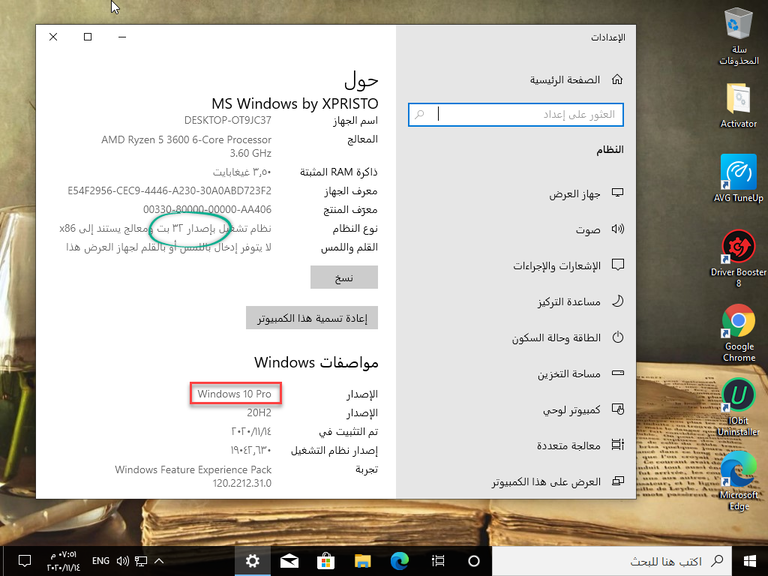The height and width of the screenshot is (576, 768).
Task: Open the Recycle Bin (سلة المحذوفات) desktop icon
Action: pos(739,37)
